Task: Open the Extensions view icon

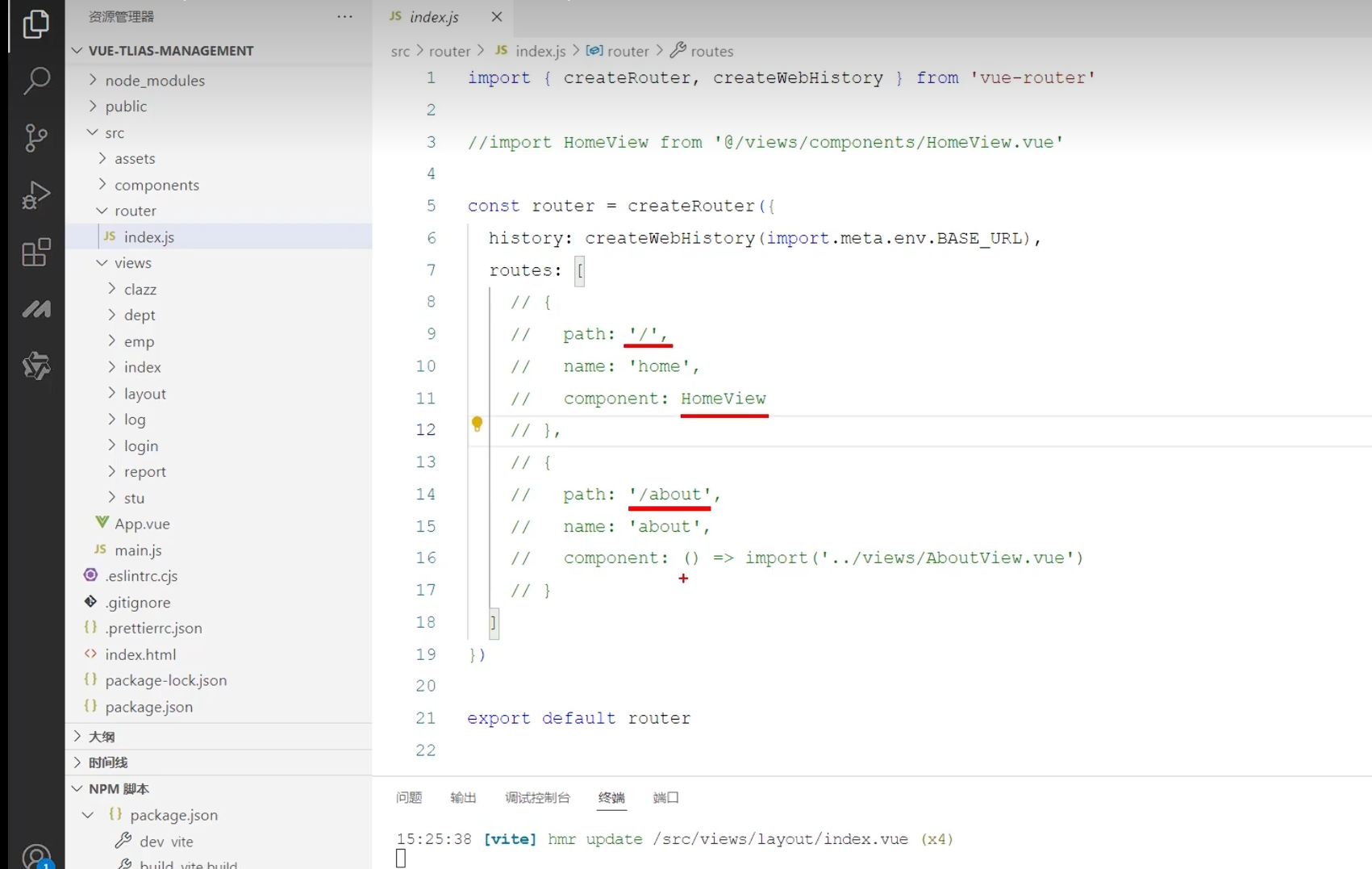Action: click(x=35, y=253)
